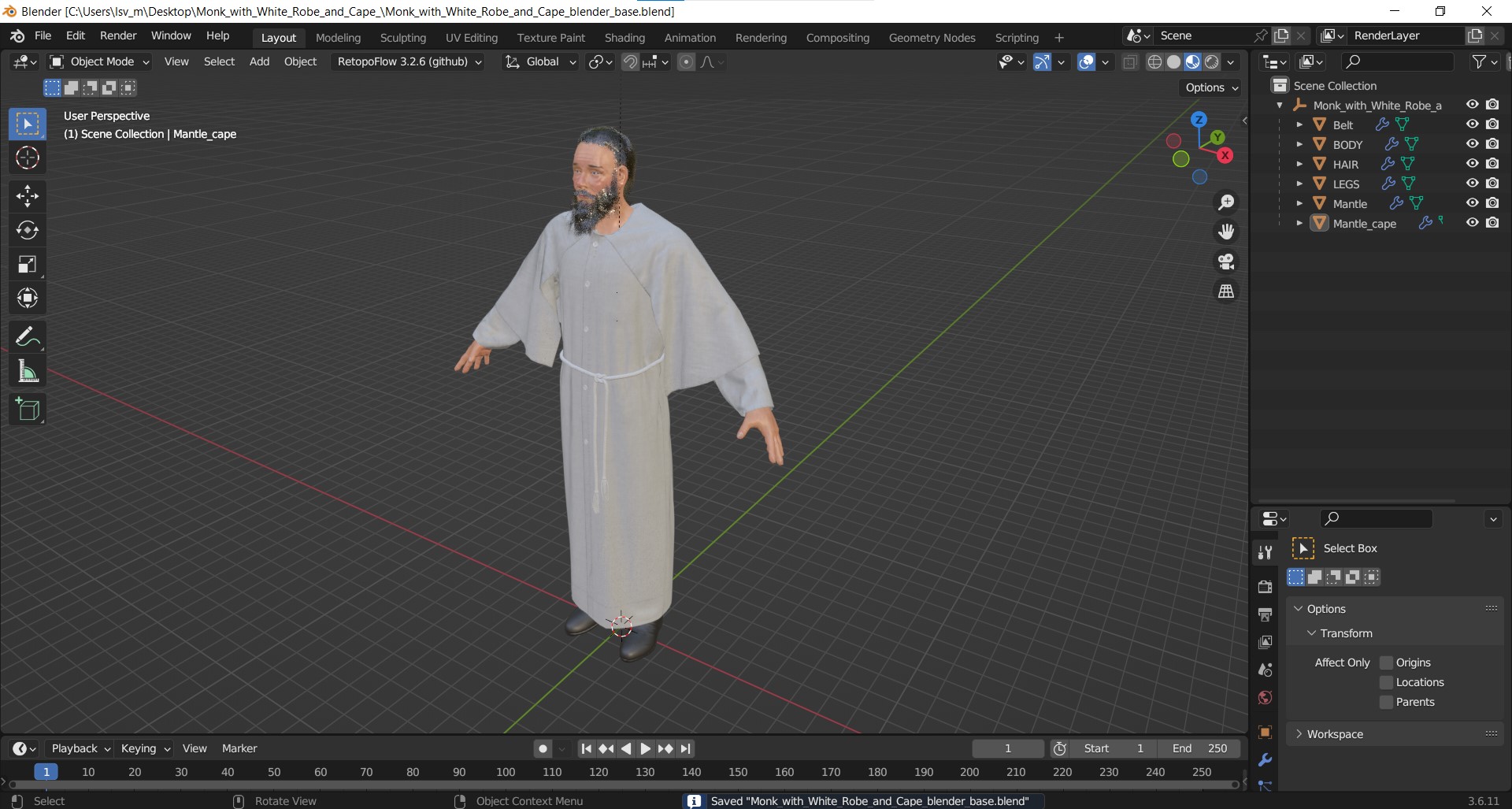
Task: Open the Render properties tab
Action: tap(1266, 587)
